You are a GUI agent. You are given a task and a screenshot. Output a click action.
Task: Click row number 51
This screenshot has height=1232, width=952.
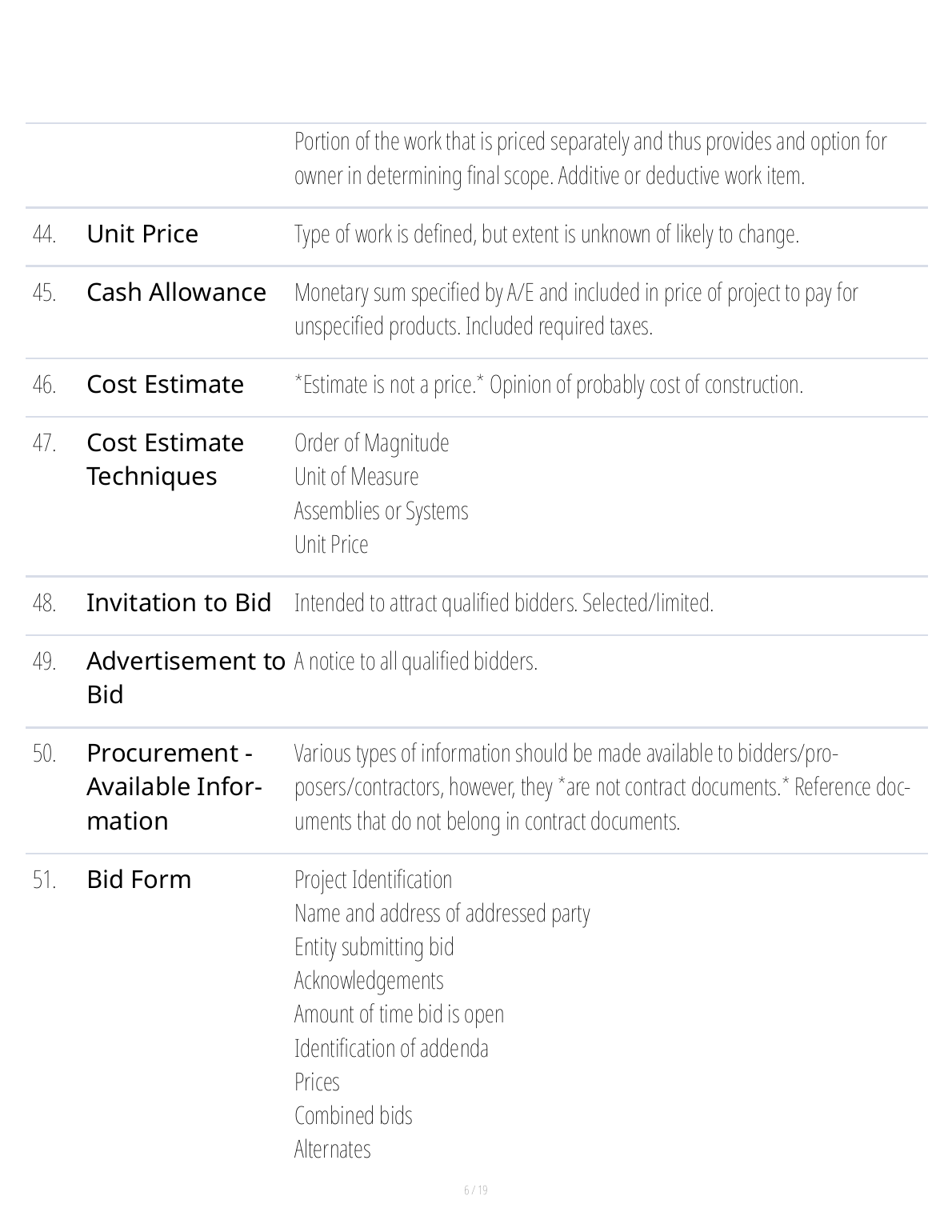point(44,880)
